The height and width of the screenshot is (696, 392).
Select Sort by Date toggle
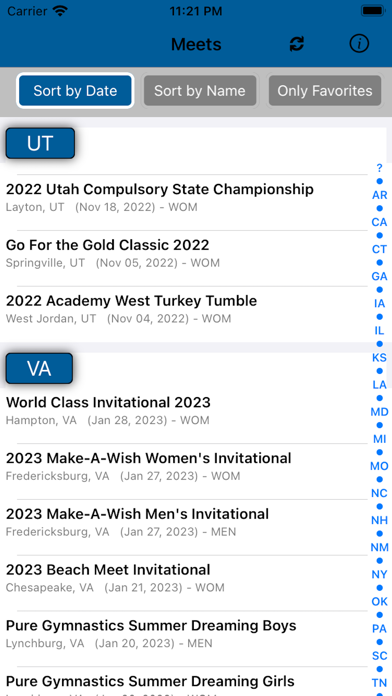75,91
